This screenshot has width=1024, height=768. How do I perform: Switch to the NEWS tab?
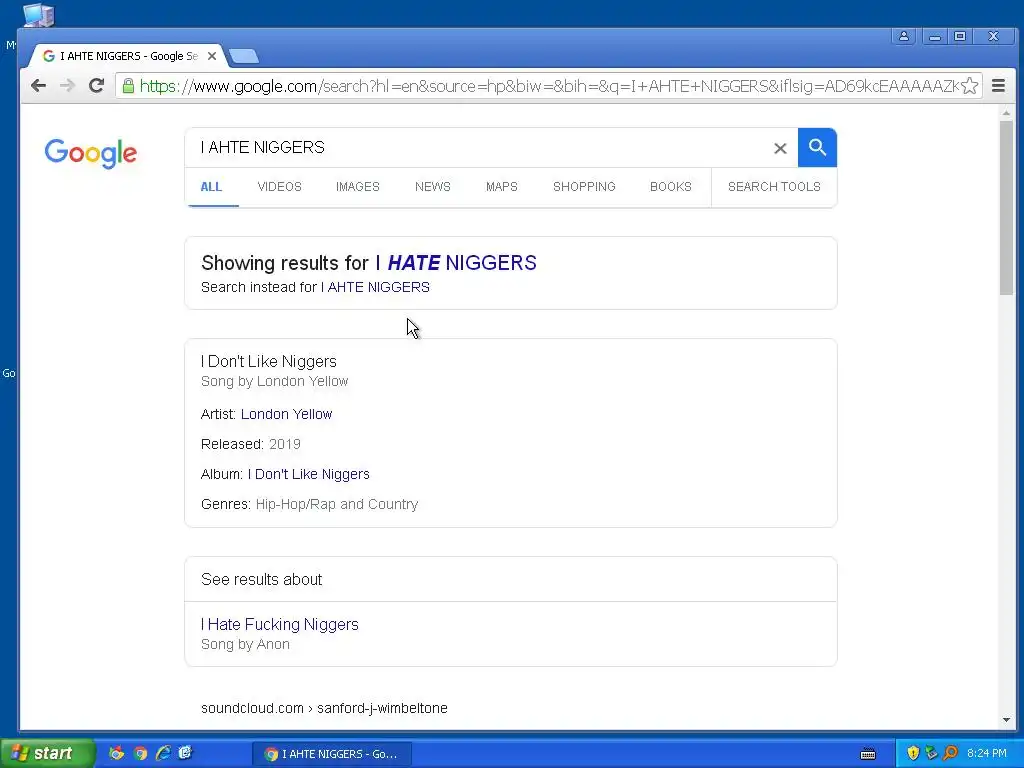(x=432, y=187)
